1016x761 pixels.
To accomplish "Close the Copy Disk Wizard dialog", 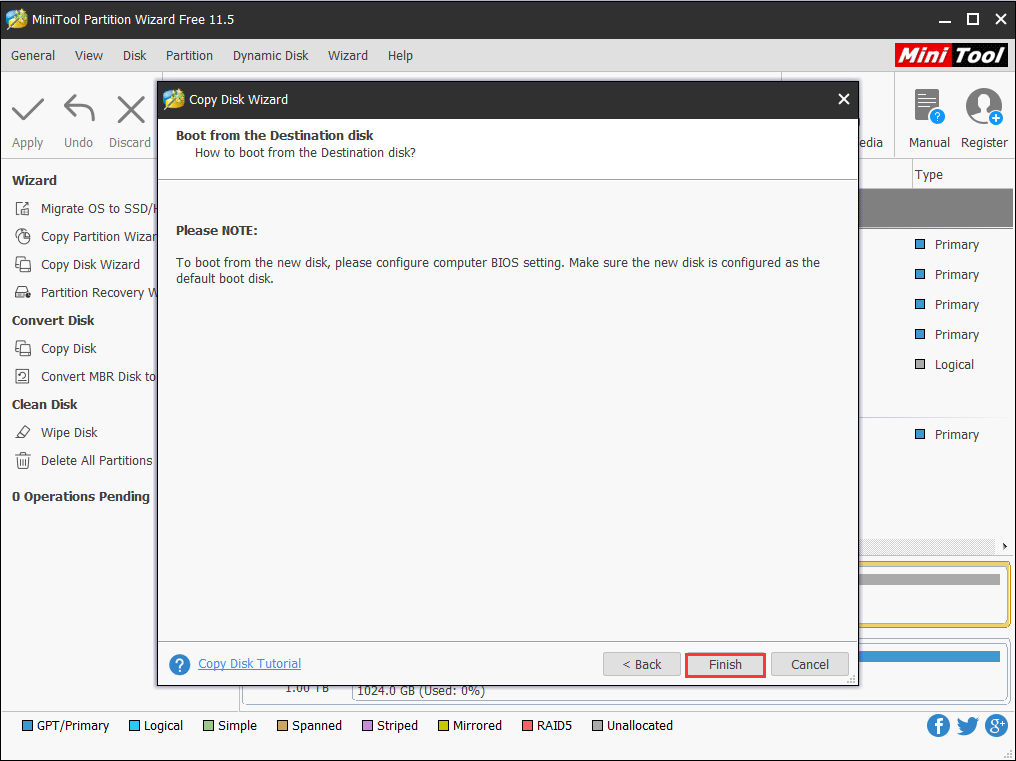I will (x=843, y=99).
